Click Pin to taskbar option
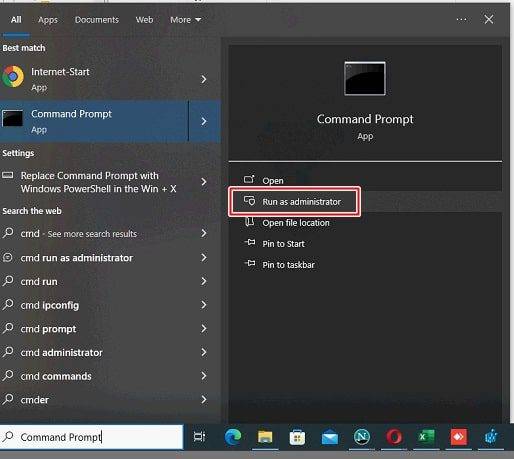The height and width of the screenshot is (459, 514). [288, 265]
